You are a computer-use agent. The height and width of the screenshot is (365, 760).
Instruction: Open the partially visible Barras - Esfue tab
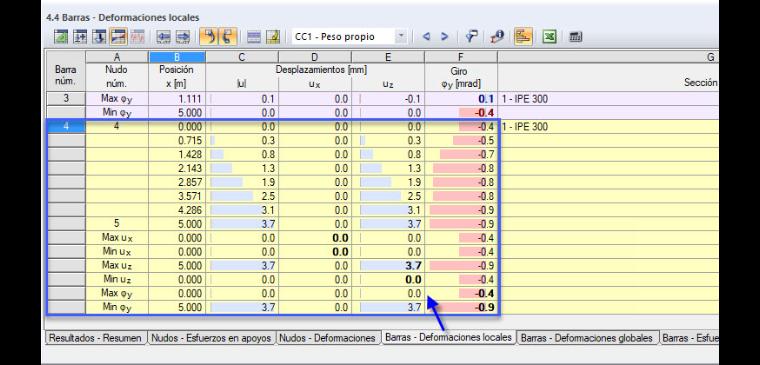pyautogui.click(x=689, y=338)
